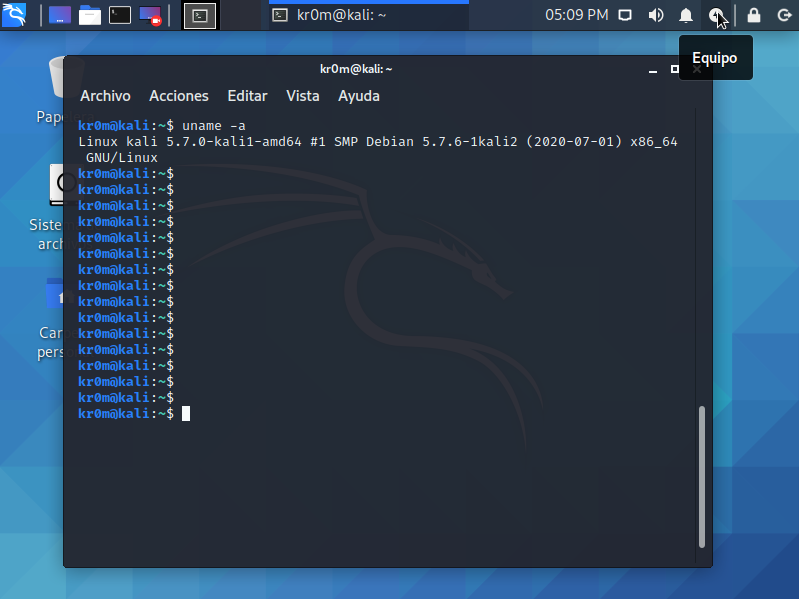Screen dimensions: 799x599
Task: Click the 05:09 PM clock
Action: (576, 15)
